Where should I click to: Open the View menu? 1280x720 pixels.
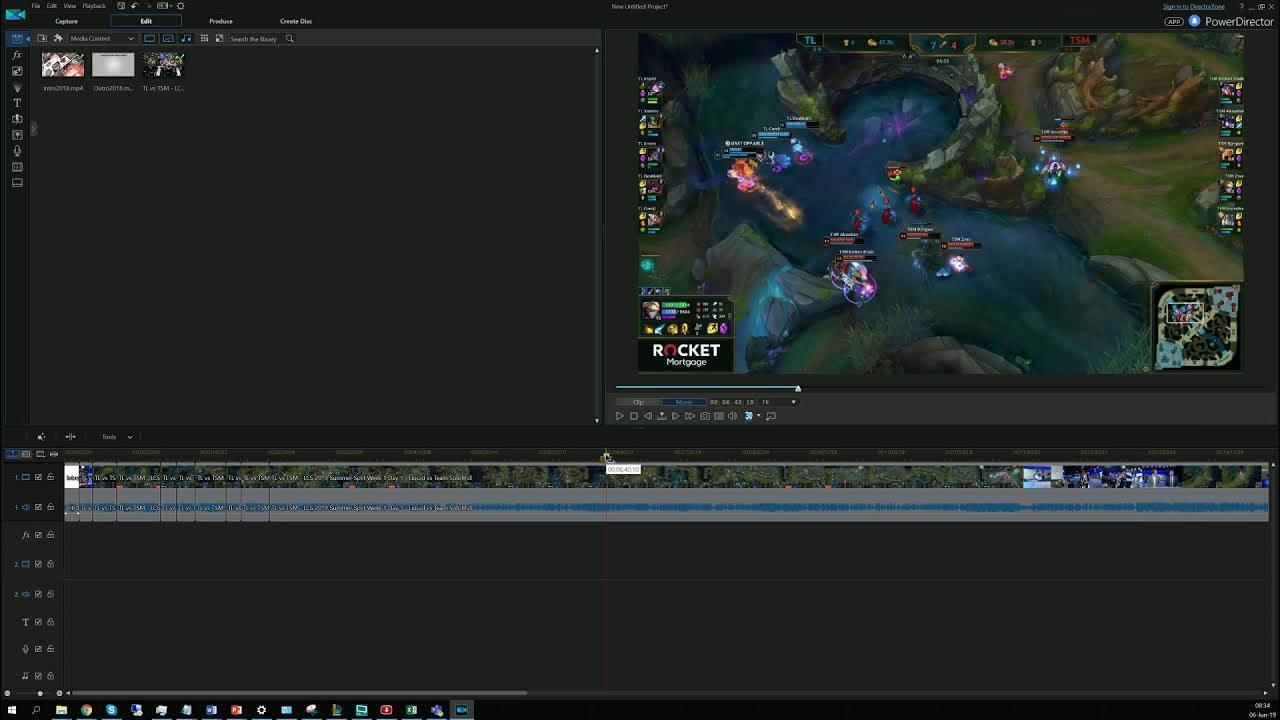(70, 6)
